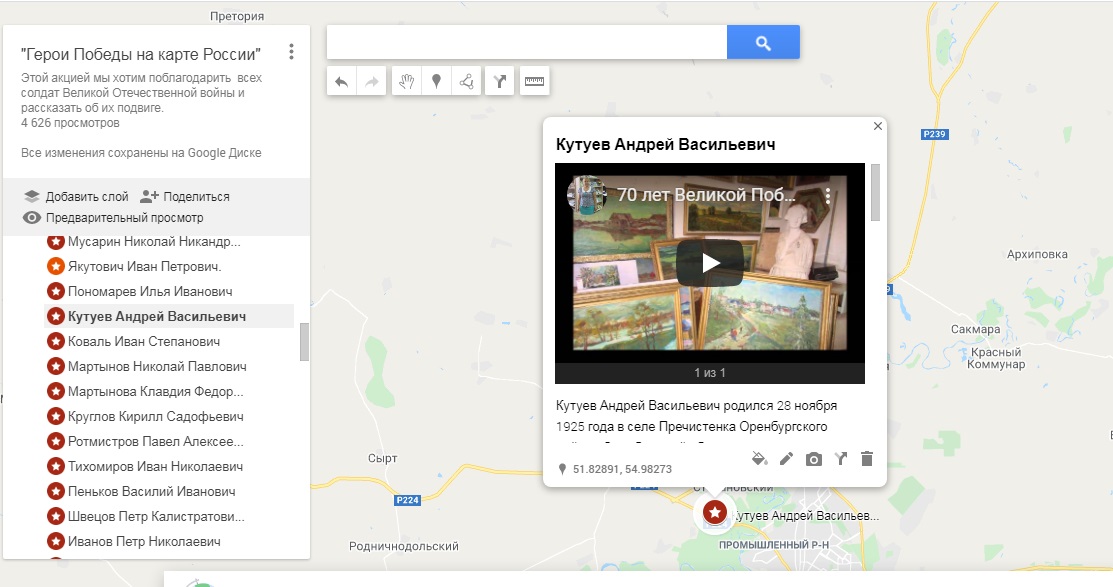Viewport: 1113px width, 587px height.
Task: Click the "4 626 просмотров" view count
Action: click(70, 123)
